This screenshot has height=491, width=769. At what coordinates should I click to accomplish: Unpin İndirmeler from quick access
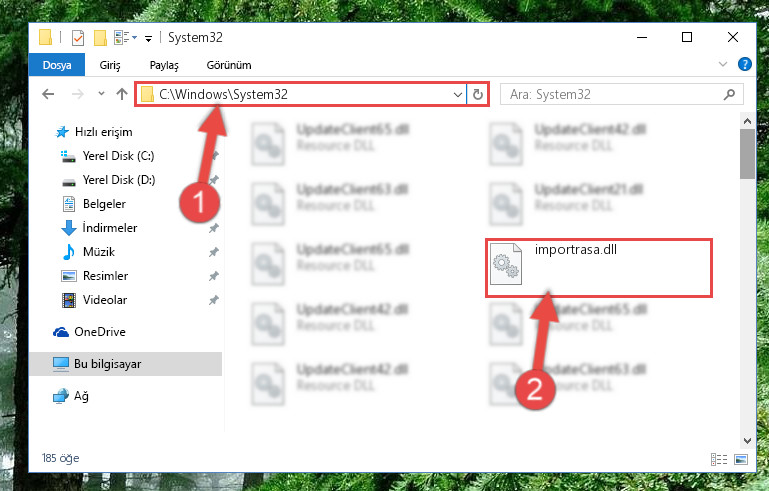[x=213, y=228]
